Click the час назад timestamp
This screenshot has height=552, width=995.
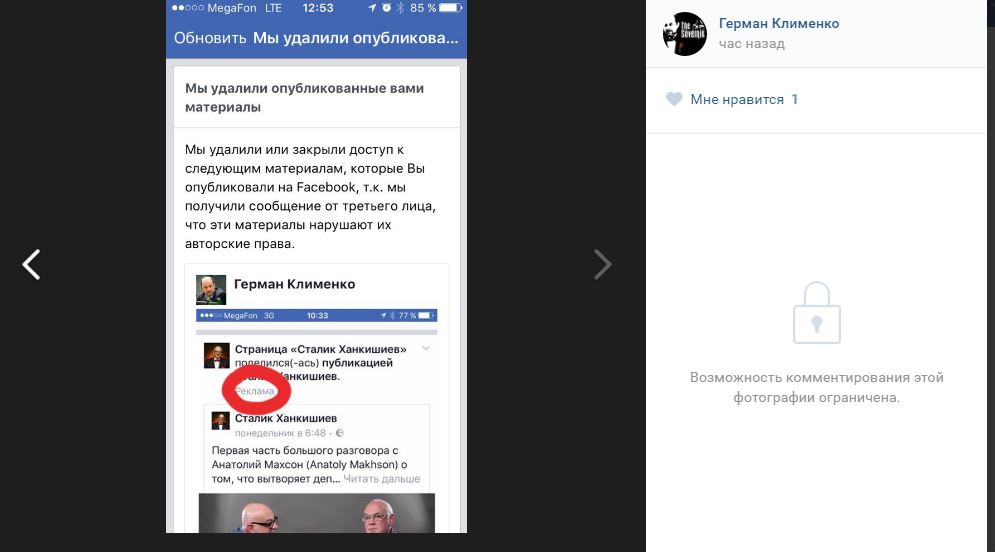[751, 44]
